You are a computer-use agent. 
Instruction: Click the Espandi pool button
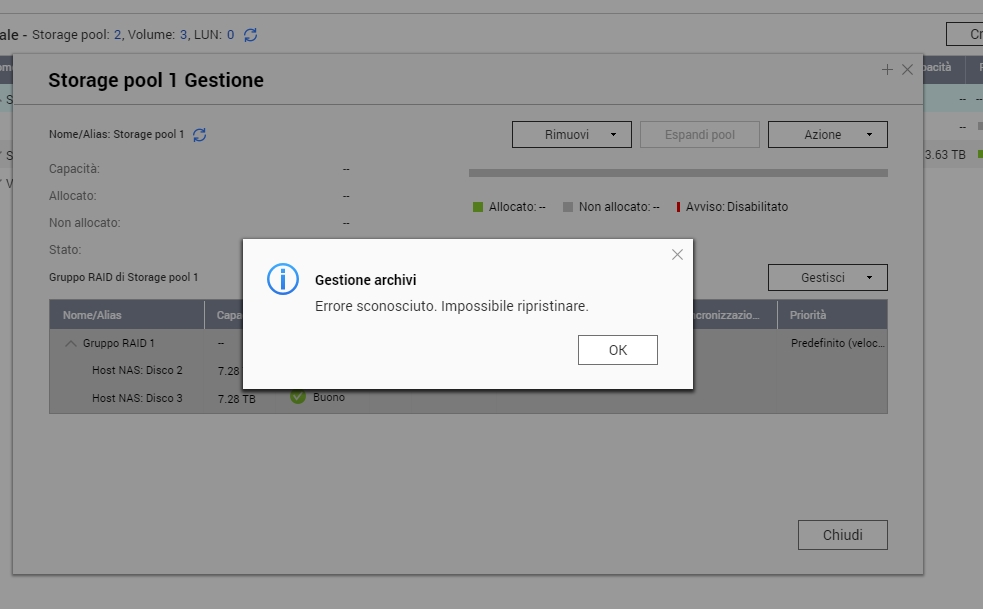[699, 134]
